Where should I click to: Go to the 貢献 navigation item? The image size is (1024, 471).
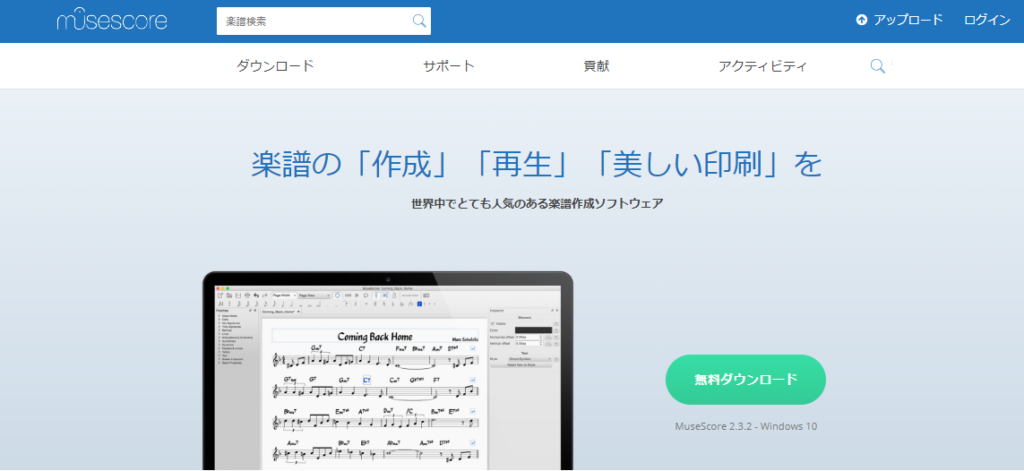tap(596, 66)
